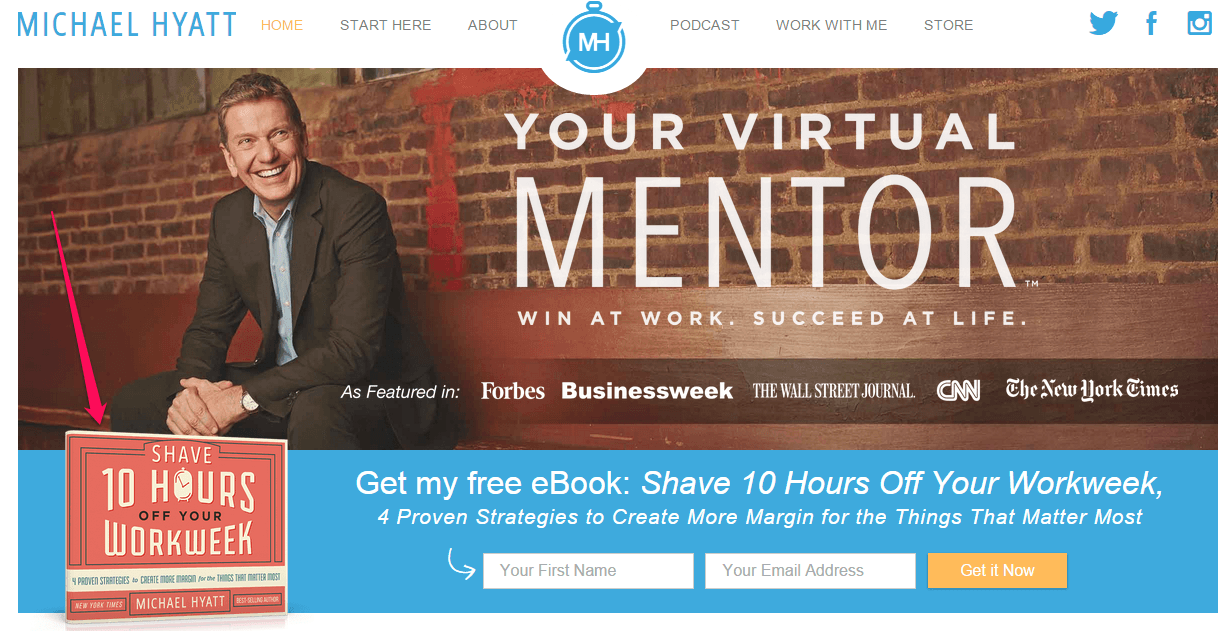Image resolution: width=1229 pixels, height=631 pixels.
Task: Visit the Store page
Action: (x=948, y=25)
